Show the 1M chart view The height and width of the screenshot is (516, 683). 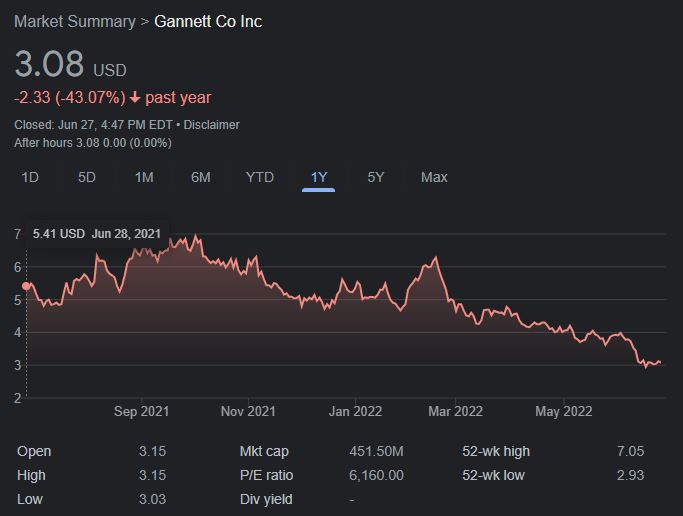(x=144, y=177)
